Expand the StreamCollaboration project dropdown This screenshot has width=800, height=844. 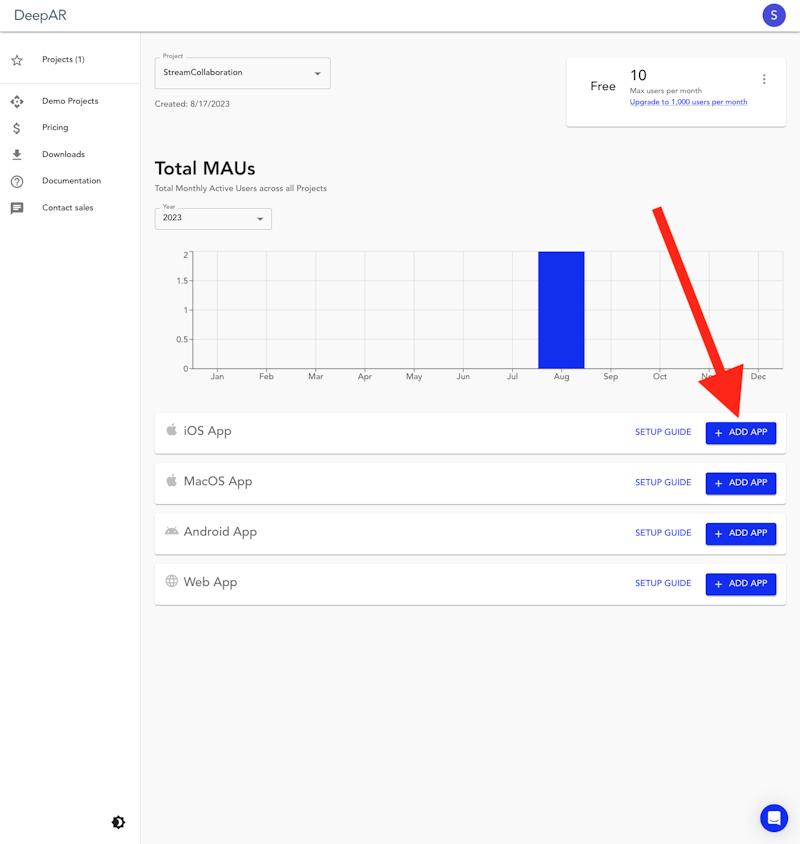click(x=243, y=73)
